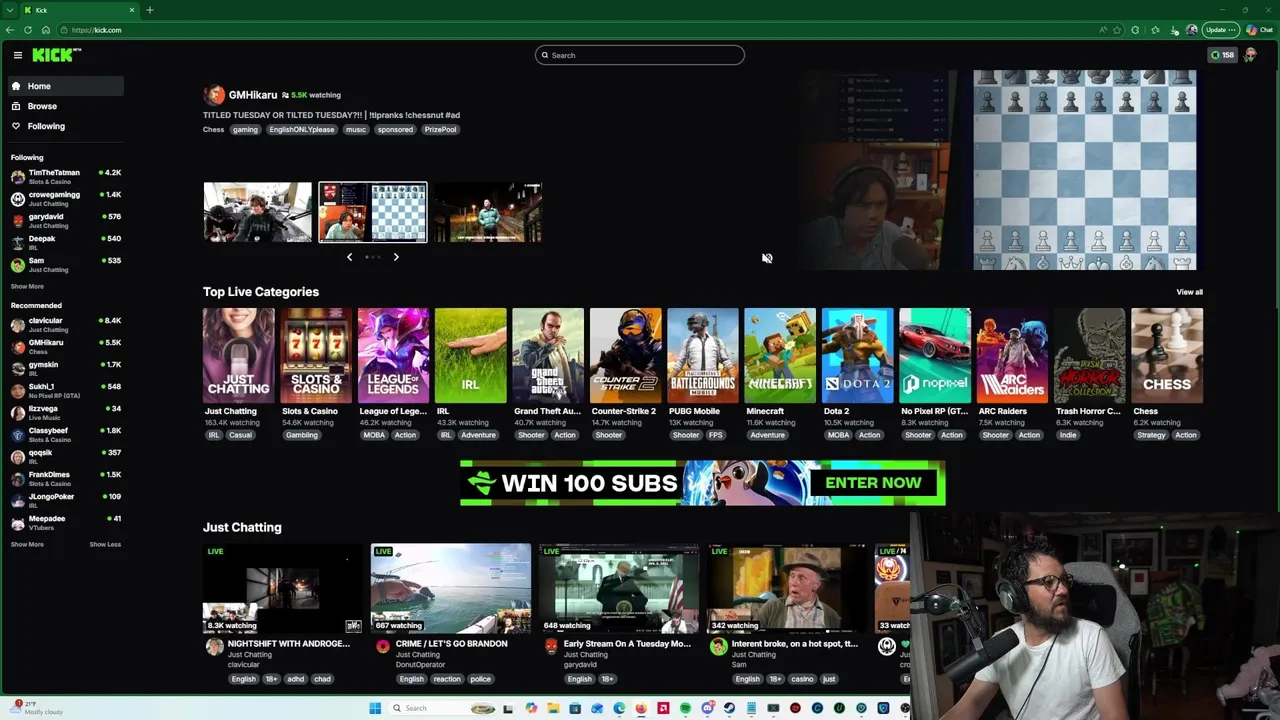The height and width of the screenshot is (720, 1280).
Task: Open GMHikaru channel name link
Action: click(x=253, y=95)
